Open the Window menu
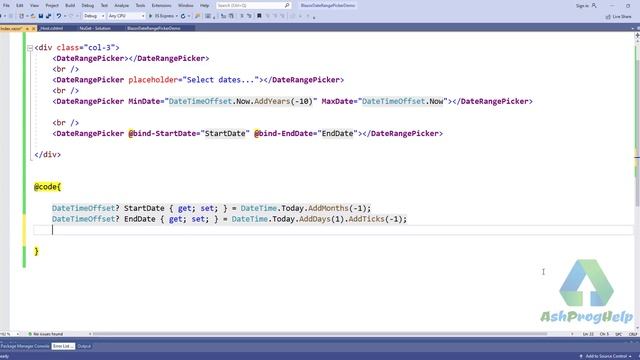Screen dimensions: 640x360 coord(186,5)
